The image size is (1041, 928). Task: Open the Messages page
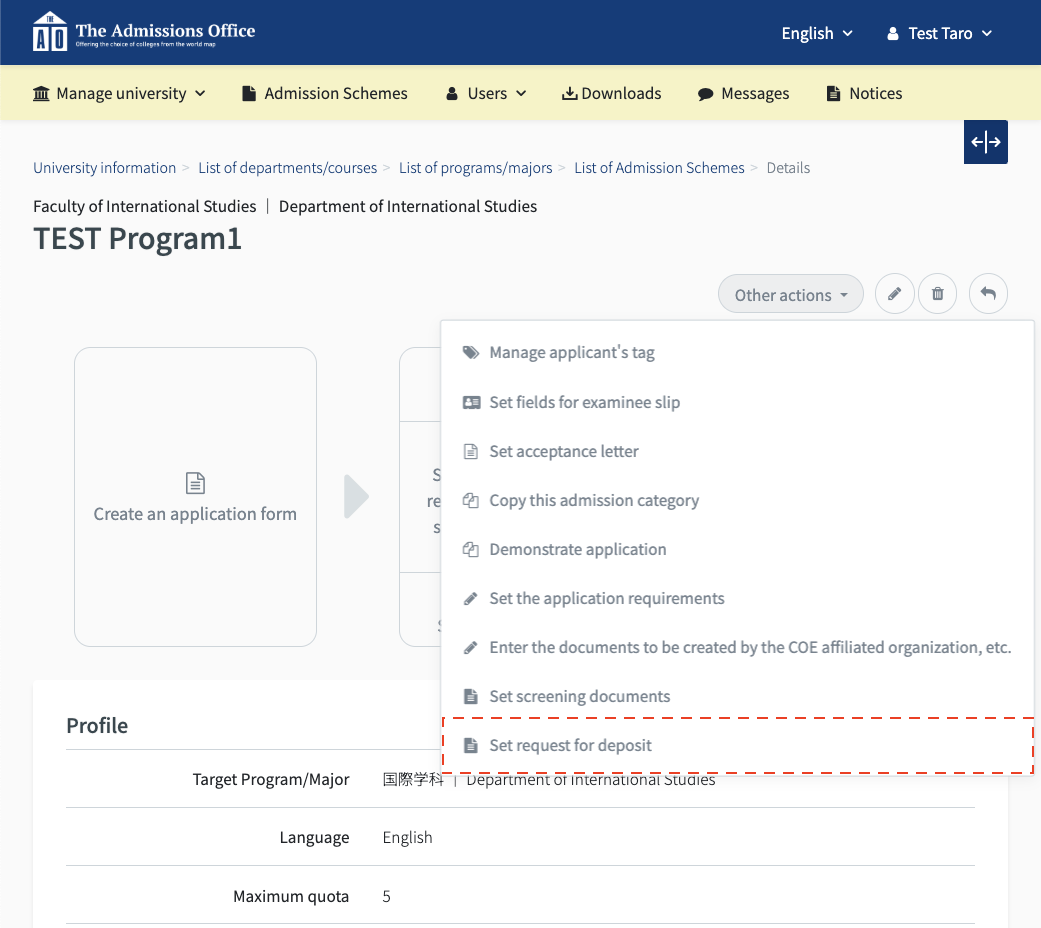click(x=744, y=94)
